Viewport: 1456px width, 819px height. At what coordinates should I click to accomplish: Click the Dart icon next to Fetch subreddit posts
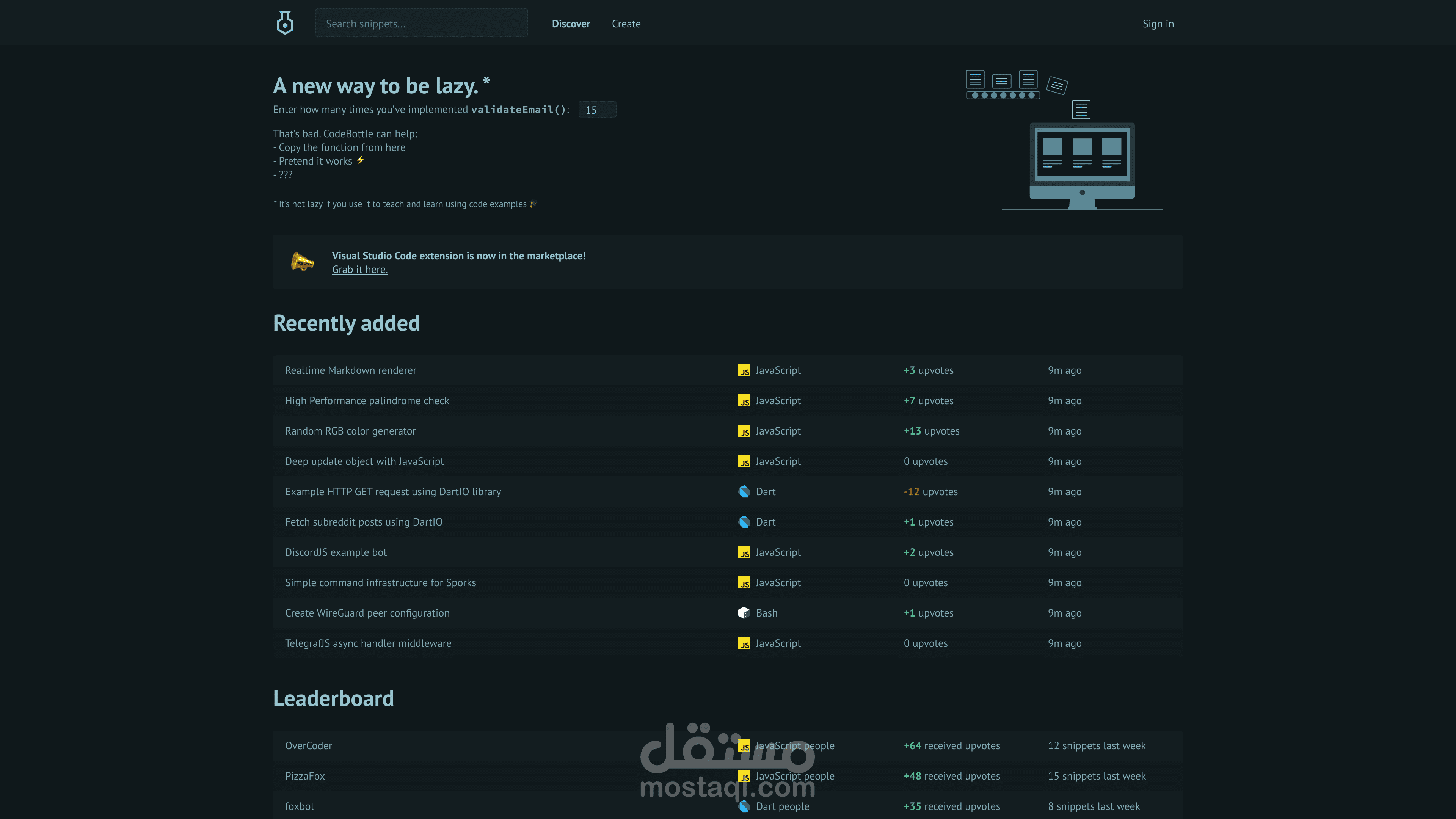click(x=744, y=521)
